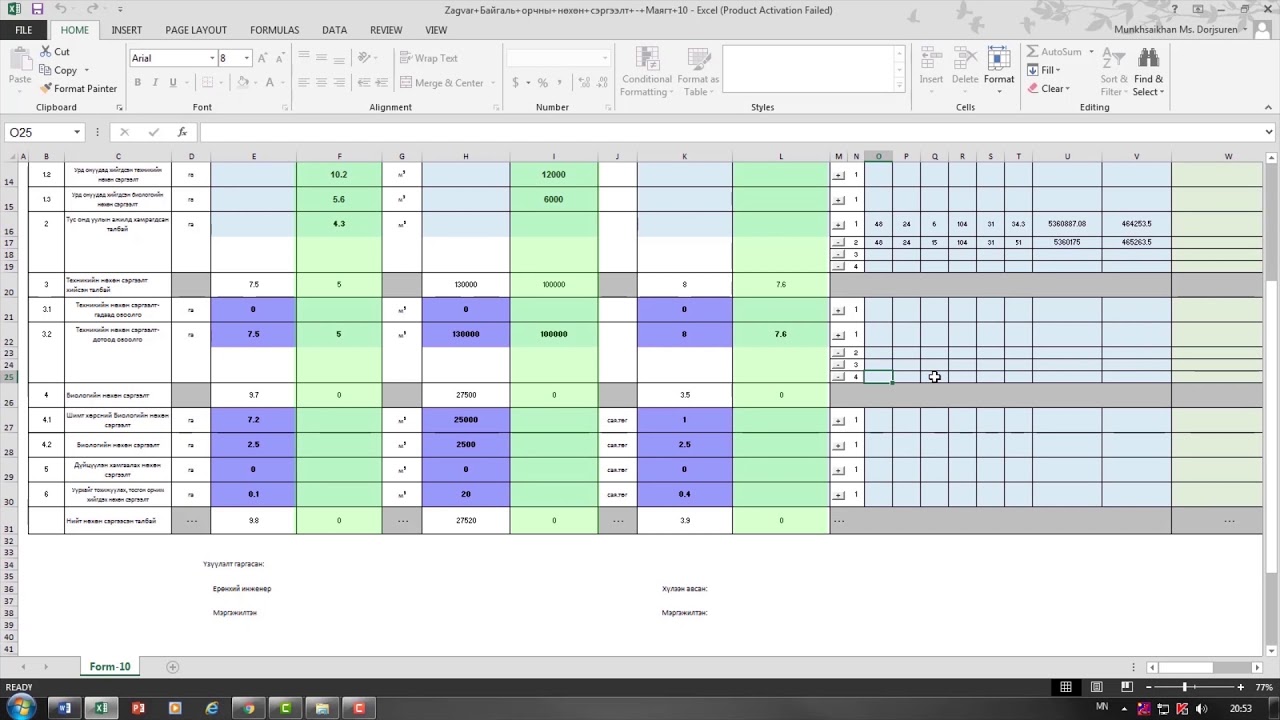
Task: Click the AutoSum sigma icon
Action: (x=1032, y=52)
